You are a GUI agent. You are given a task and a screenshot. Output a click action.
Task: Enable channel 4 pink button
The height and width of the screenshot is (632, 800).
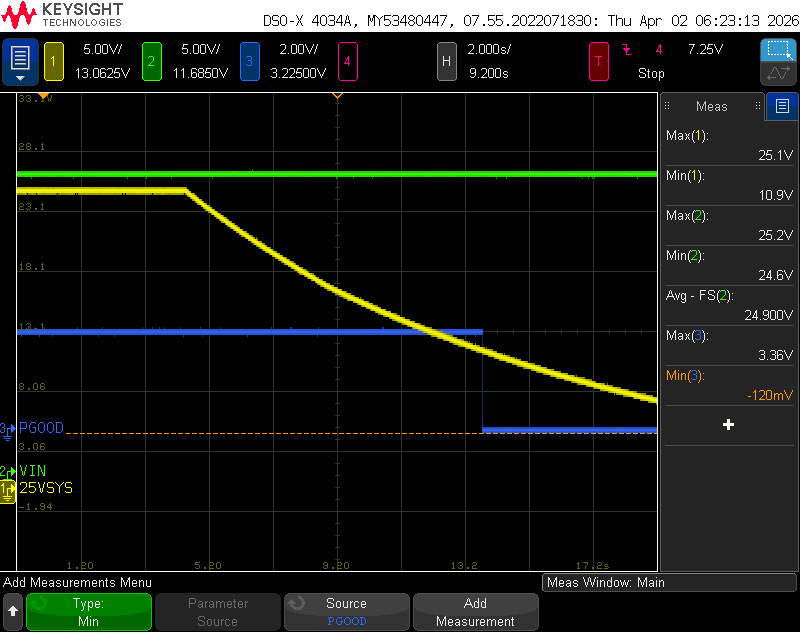click(347, 62)
